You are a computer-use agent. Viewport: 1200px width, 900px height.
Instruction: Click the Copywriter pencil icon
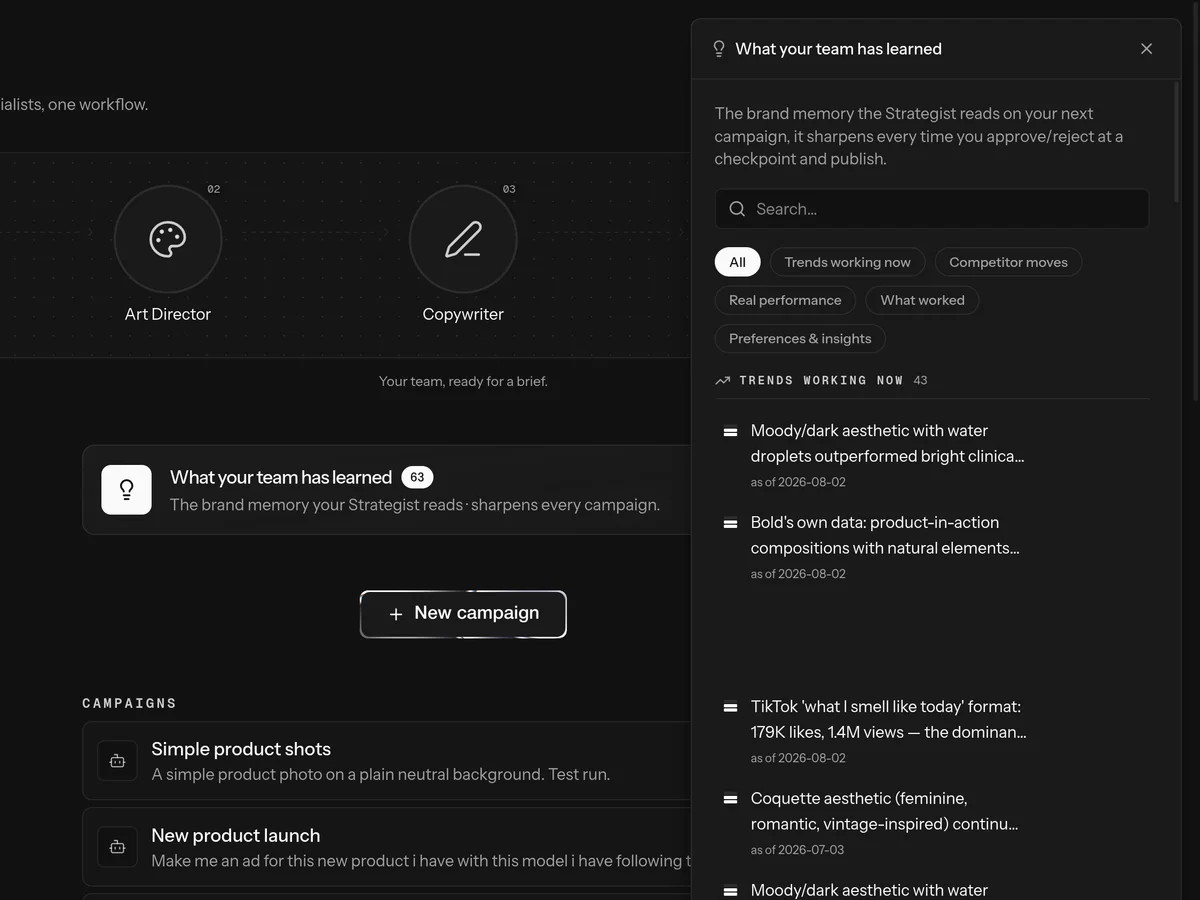(x=463, y=239)
